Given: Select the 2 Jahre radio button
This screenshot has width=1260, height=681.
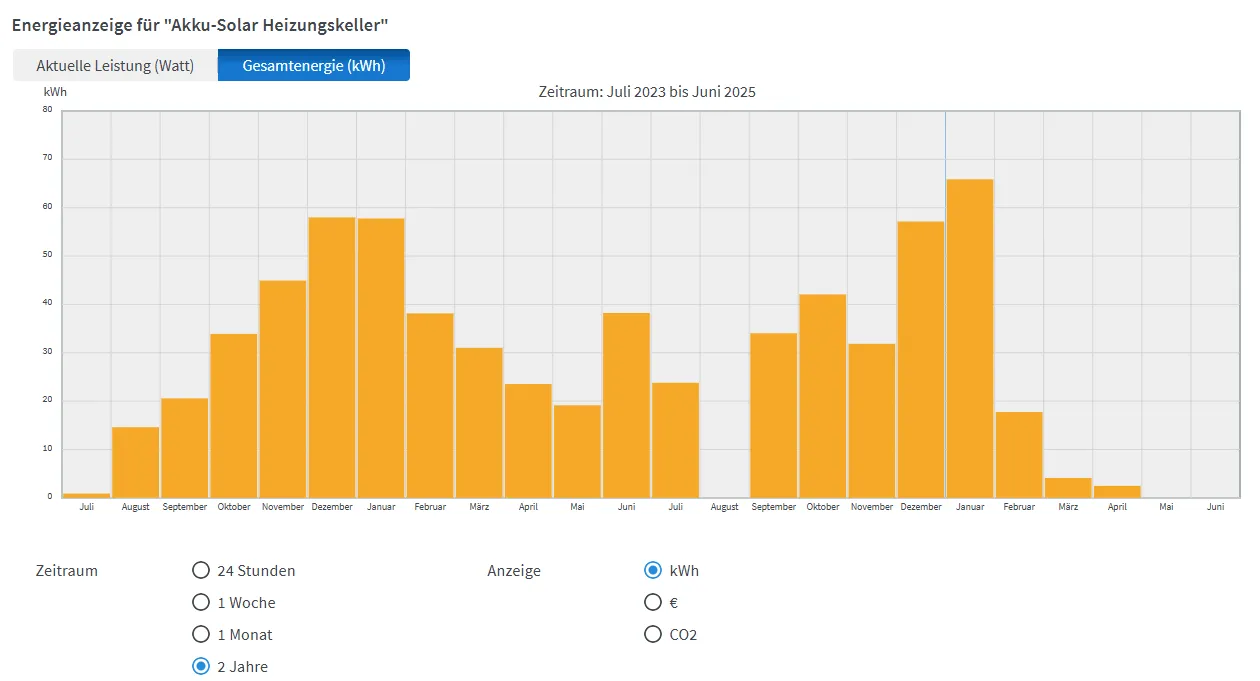Looking at the screenshot, I should 201,667.
